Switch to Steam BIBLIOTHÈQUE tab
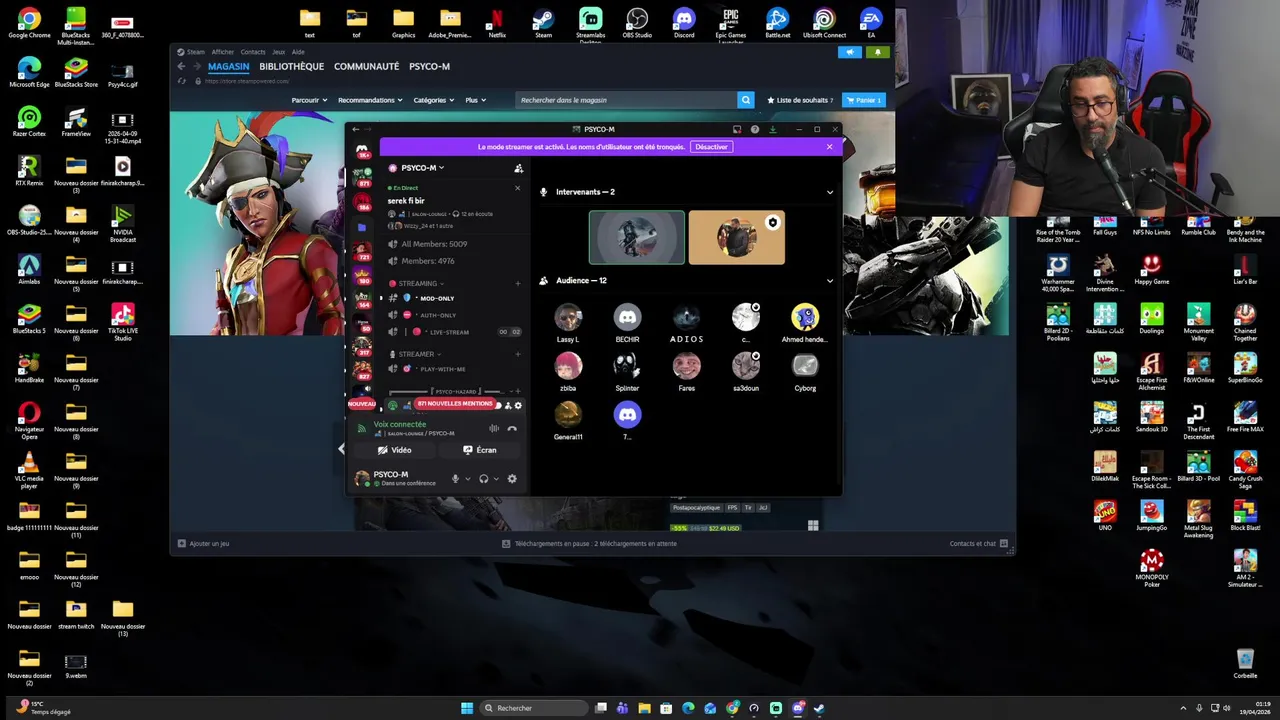The image size is (1280, 720). [x=292, y=66]
